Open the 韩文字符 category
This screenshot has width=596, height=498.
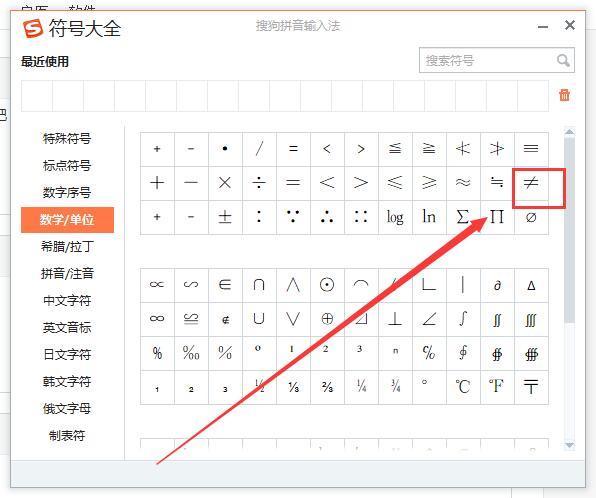point(67,381)
